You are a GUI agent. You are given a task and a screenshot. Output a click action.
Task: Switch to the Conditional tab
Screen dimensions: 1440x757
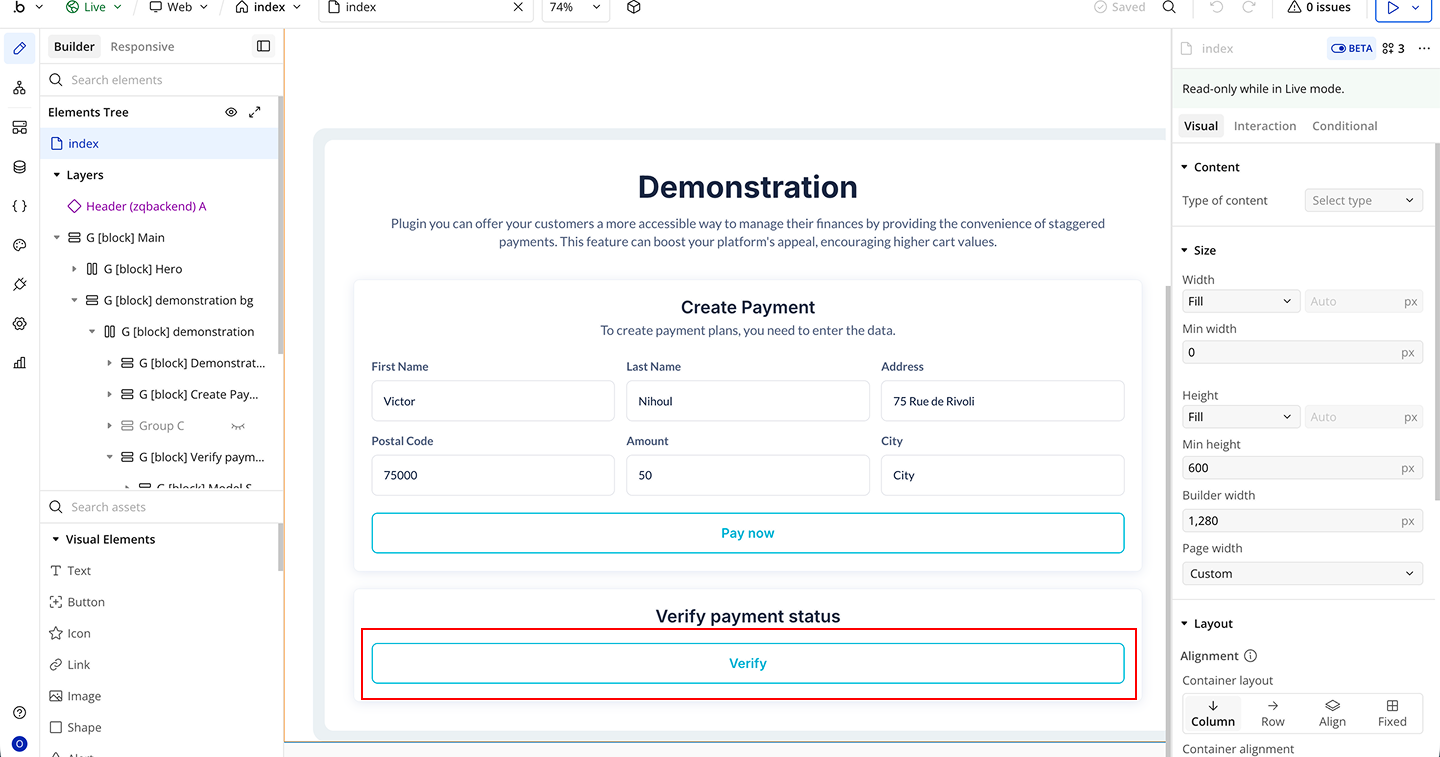tap(1345, 126)
